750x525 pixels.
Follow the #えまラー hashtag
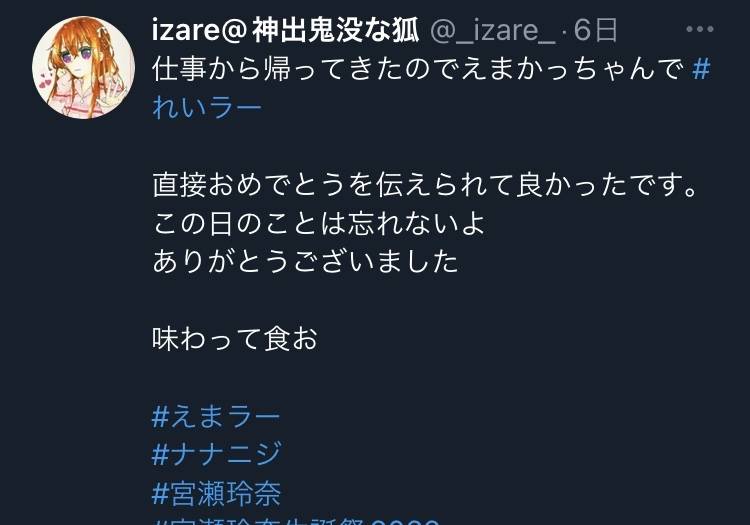(216, 416)
